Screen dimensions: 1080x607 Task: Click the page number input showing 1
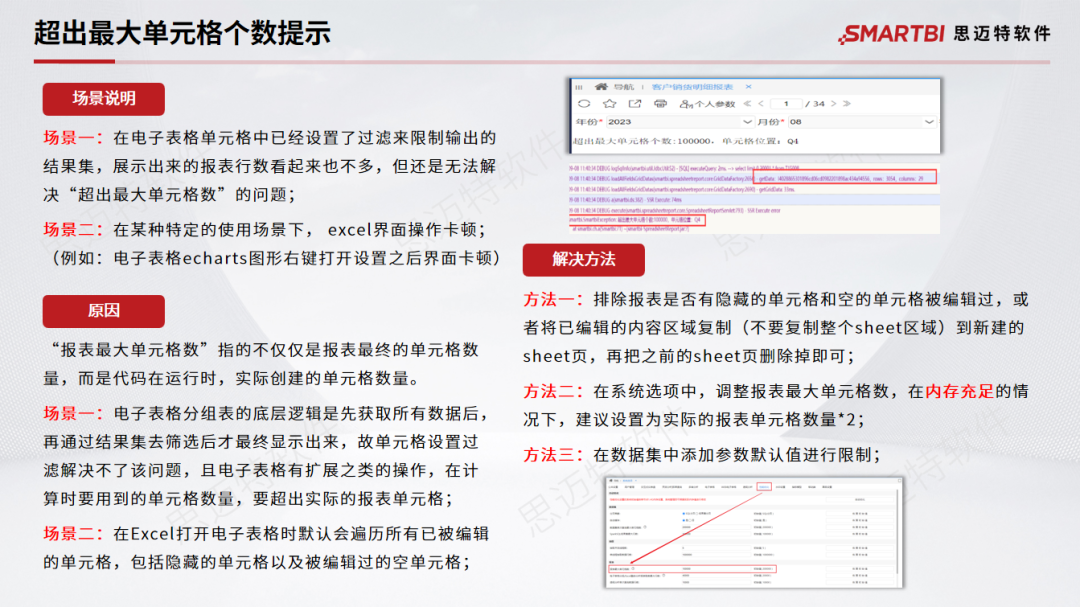click(x=786, y=103)
